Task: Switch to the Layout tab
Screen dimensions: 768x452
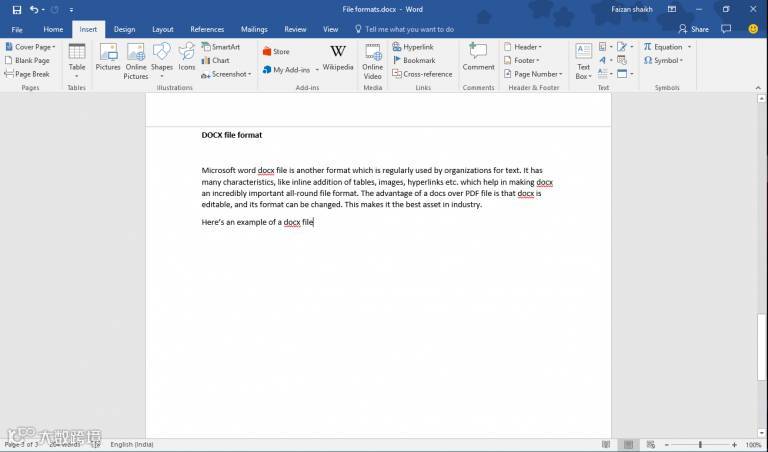Action: pos(163,29)
